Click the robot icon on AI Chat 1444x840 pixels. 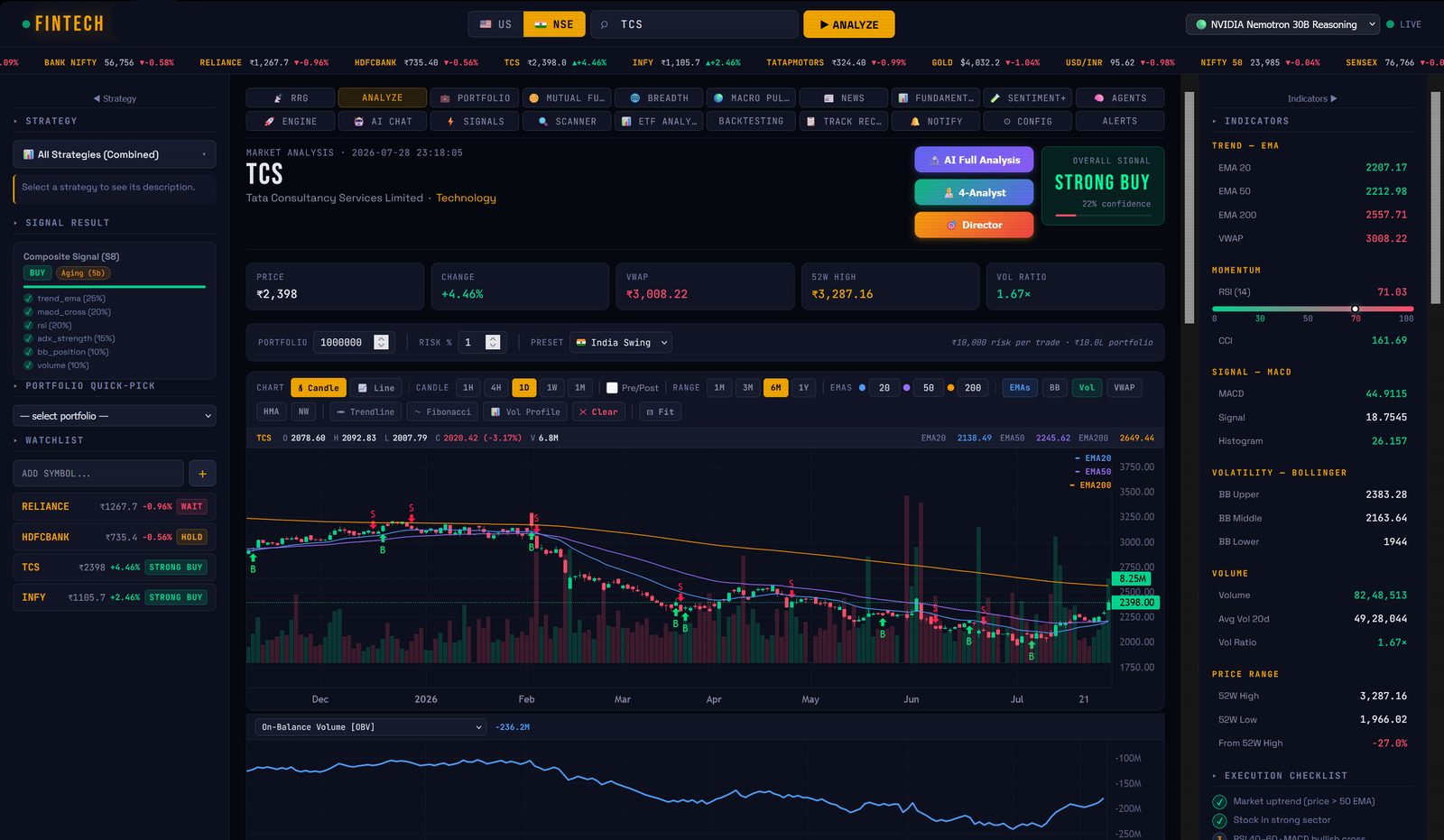[x=359, y=121]
